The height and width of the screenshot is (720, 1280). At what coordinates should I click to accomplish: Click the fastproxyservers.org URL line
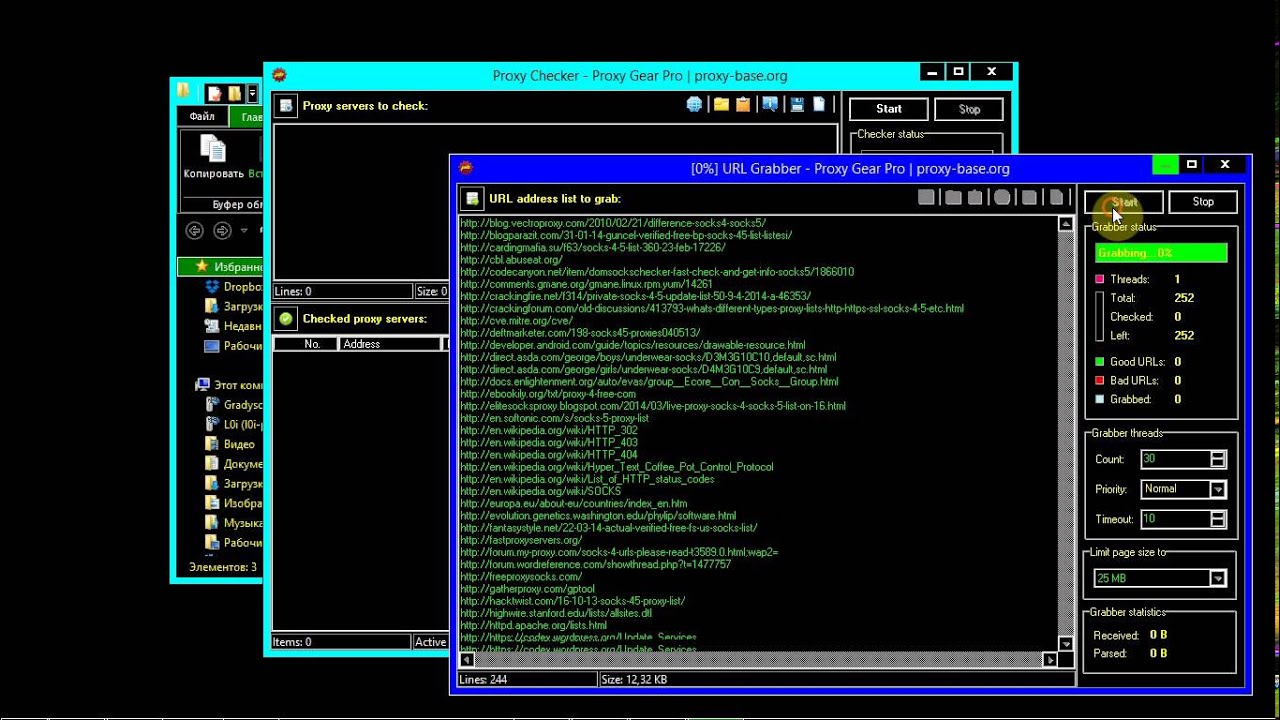pos(521,540)
